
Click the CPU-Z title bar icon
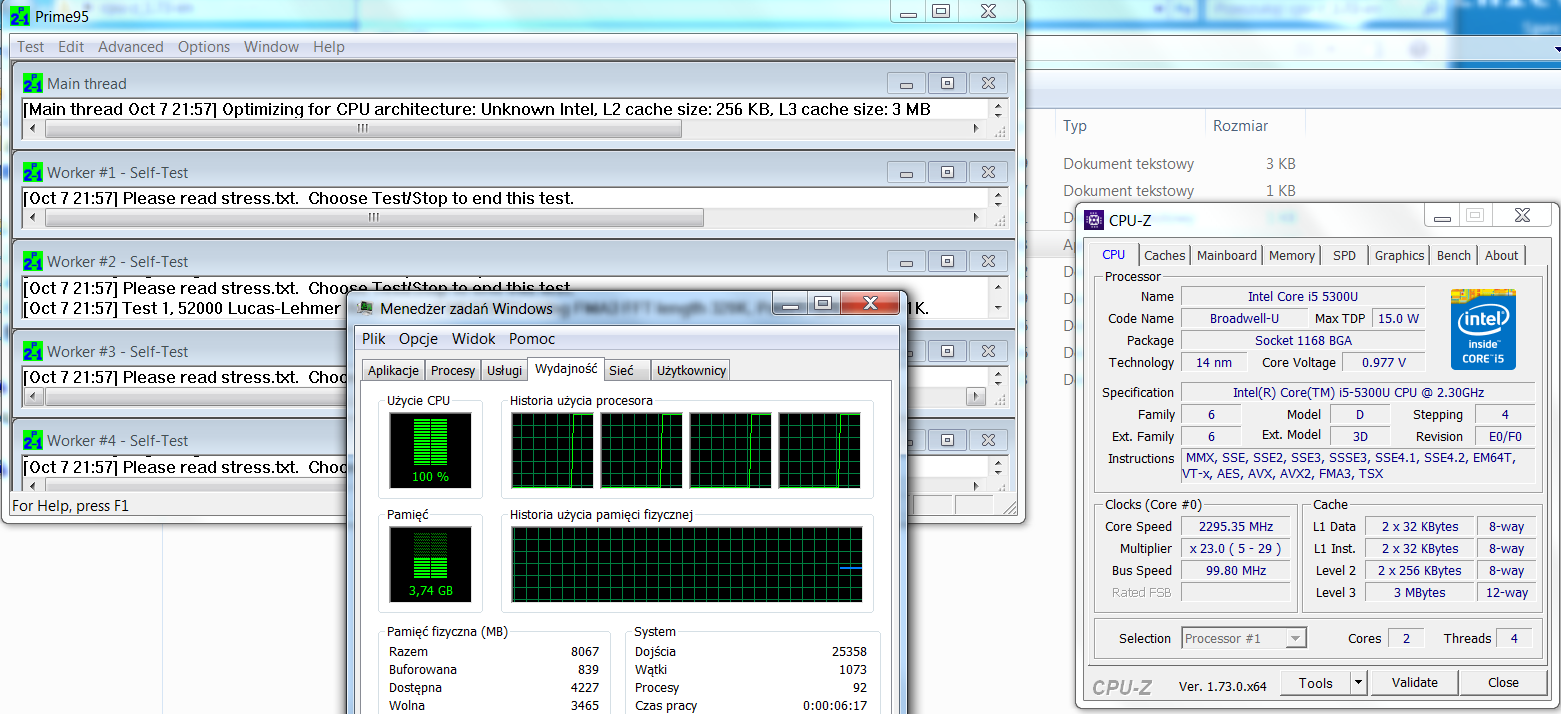tap(1095, 220)
